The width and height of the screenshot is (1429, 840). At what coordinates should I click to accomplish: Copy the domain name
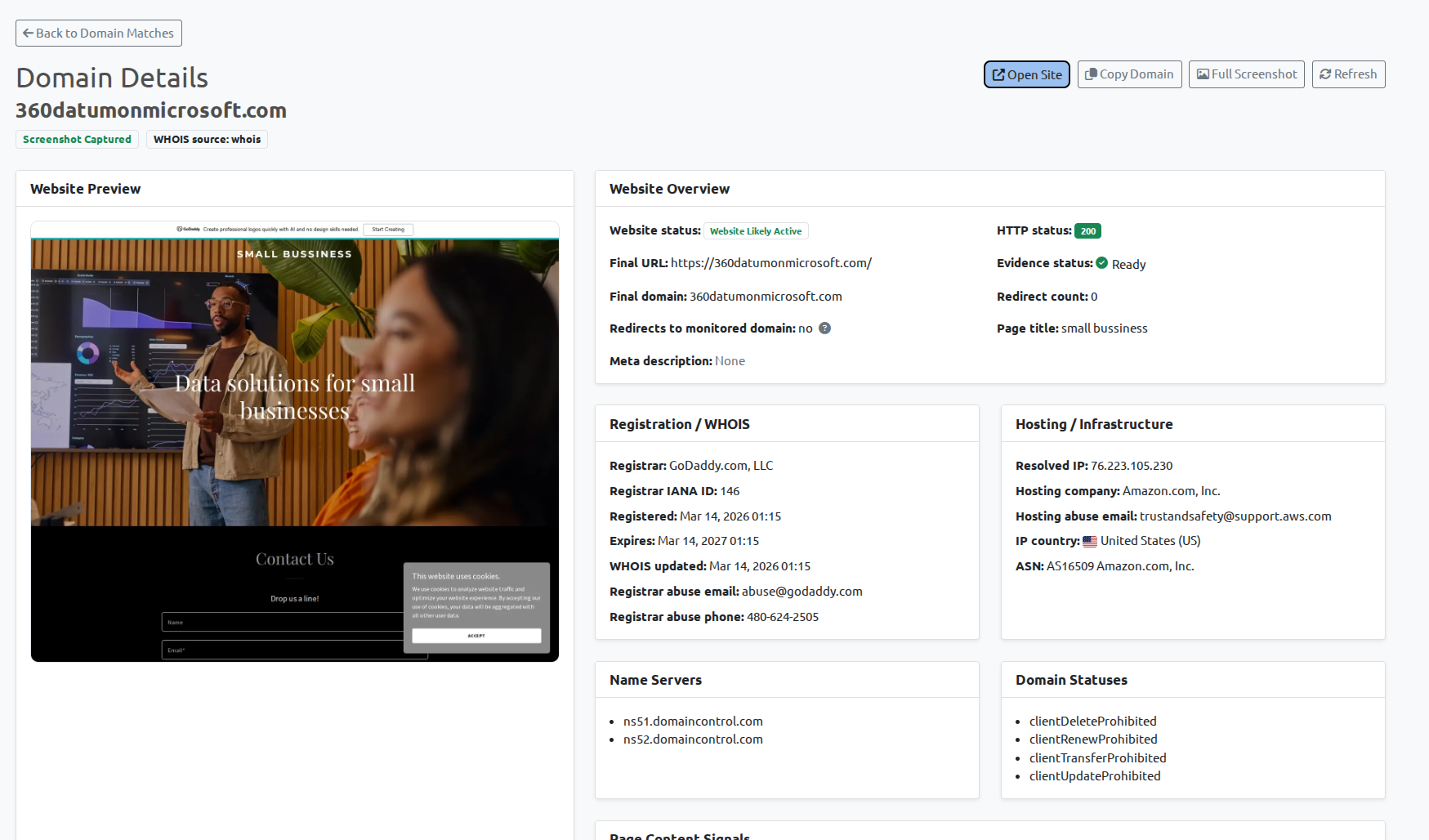pyautogui.click(x=1129, y=74)
